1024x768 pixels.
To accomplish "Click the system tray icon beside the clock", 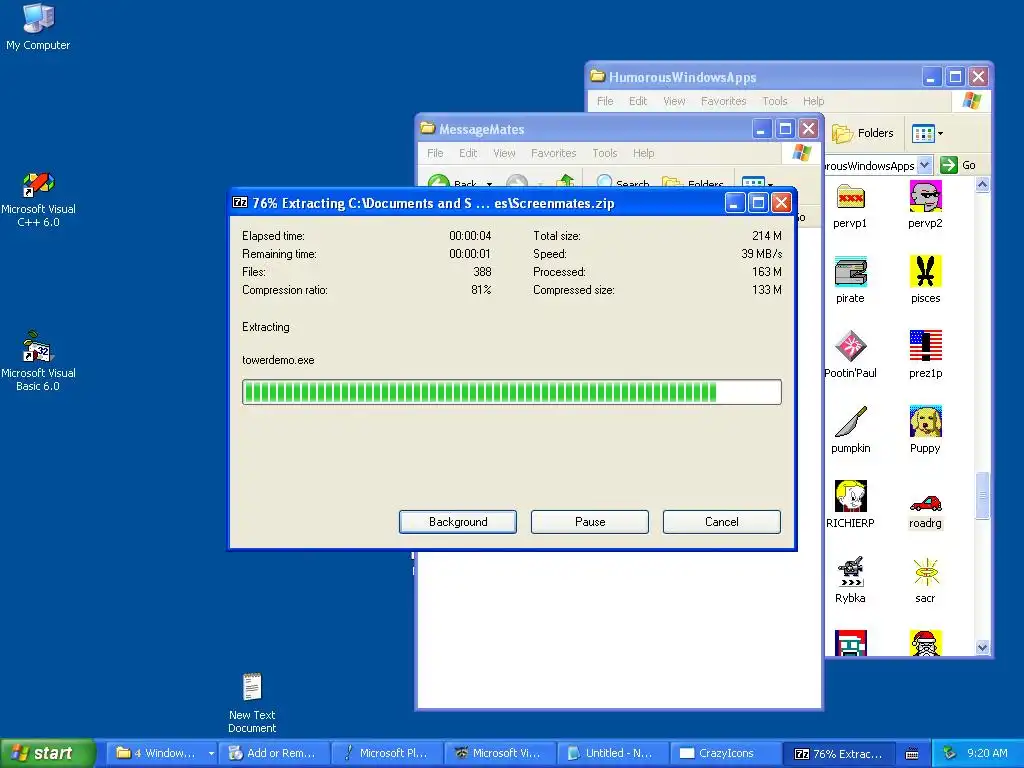I will (x=950, y=753).
